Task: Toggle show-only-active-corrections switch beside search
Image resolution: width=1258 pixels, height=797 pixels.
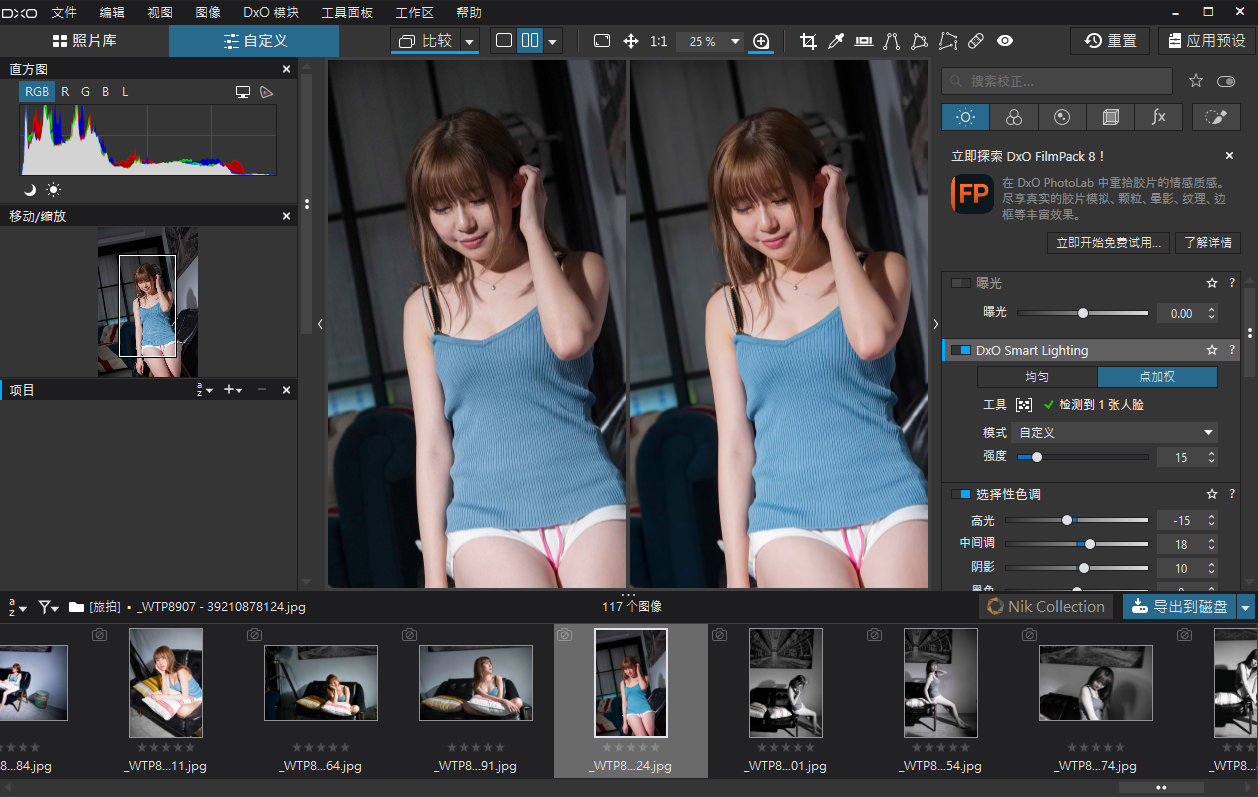Action: tap(1226, 81)
